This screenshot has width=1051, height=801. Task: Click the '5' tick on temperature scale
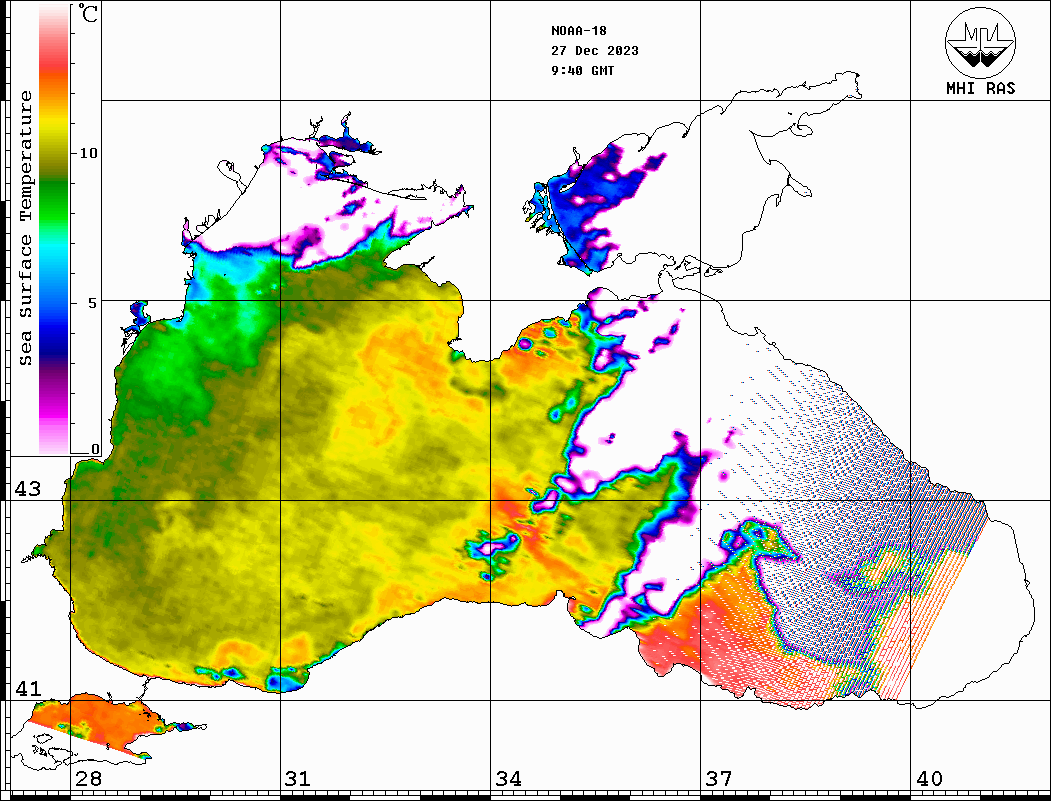pos(92,303)
